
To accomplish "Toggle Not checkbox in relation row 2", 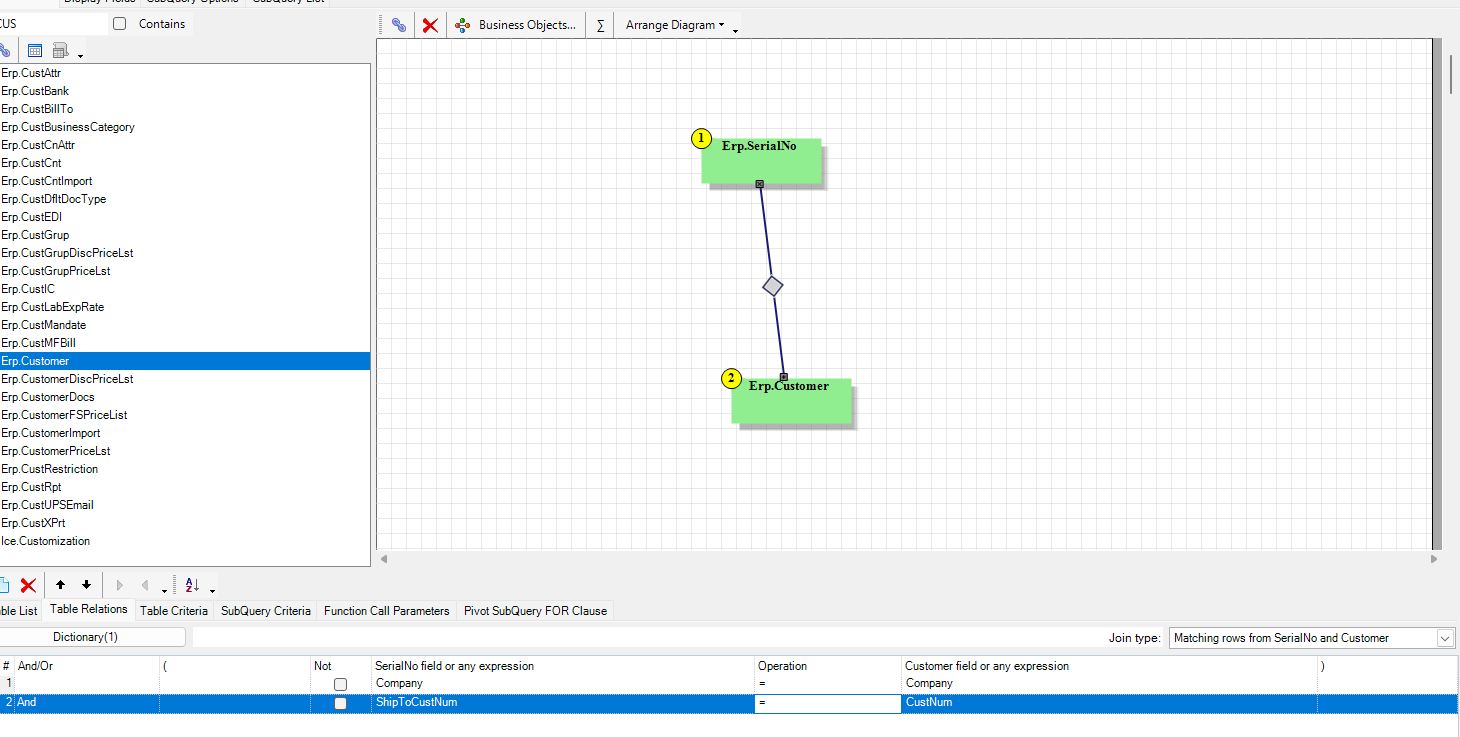I will (340, 703).
